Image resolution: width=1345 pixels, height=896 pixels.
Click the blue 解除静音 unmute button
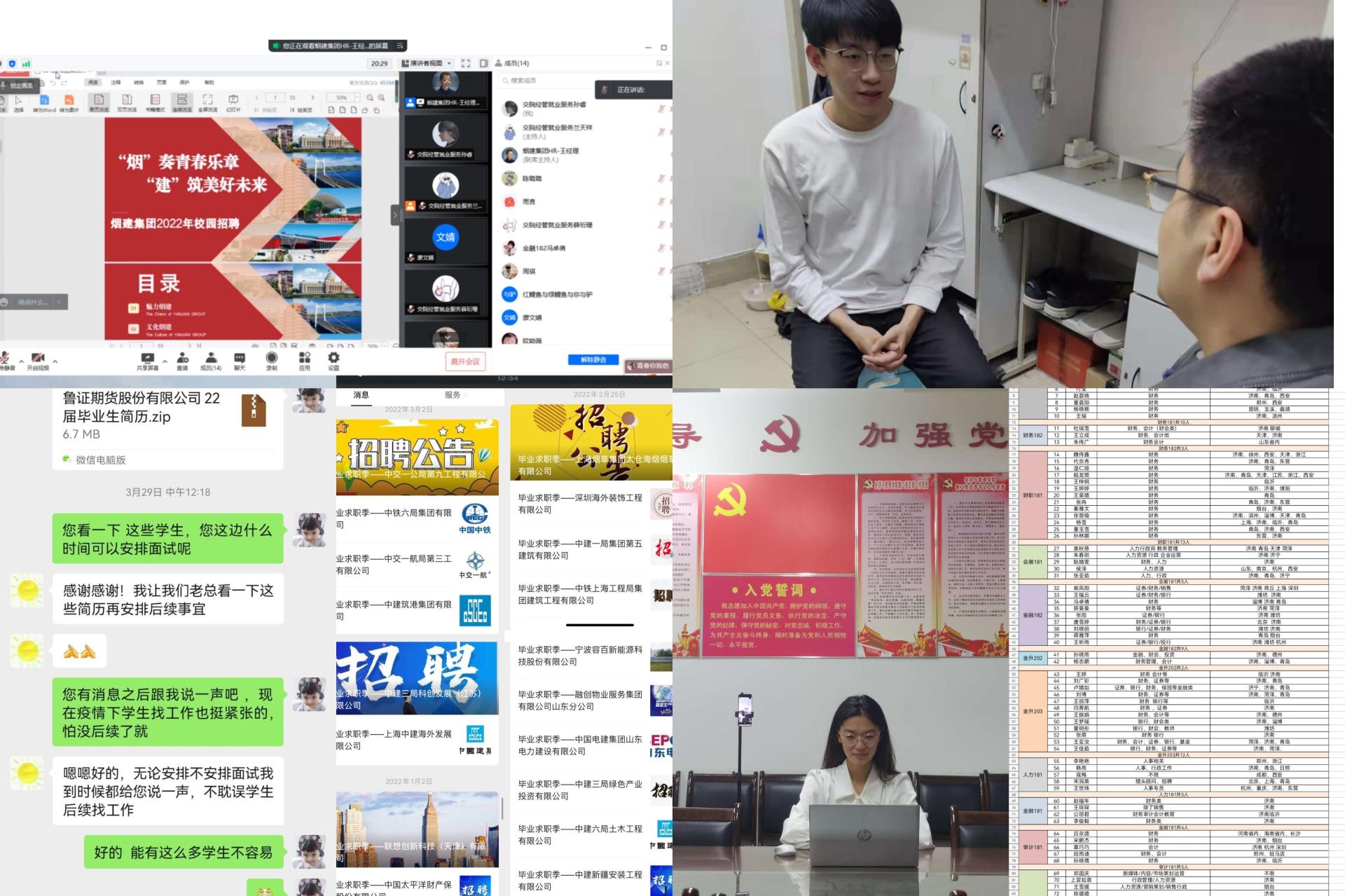point(593,359)
